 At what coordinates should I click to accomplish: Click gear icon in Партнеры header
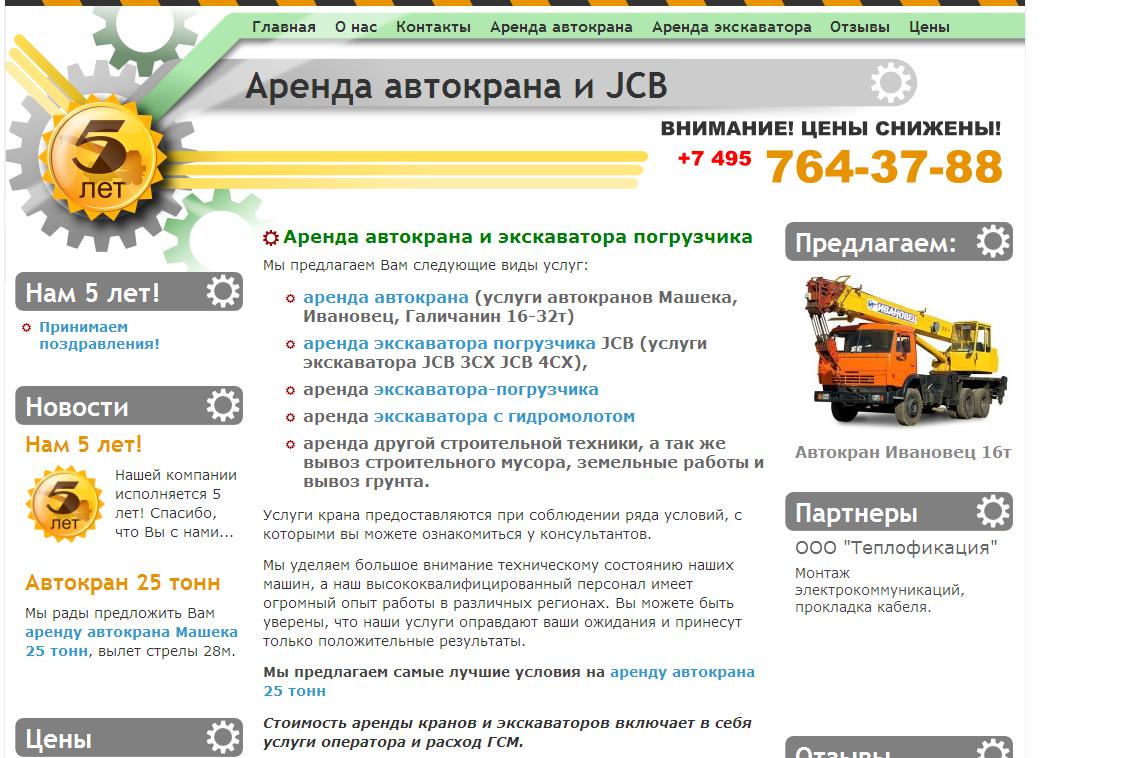click(994, 511)
